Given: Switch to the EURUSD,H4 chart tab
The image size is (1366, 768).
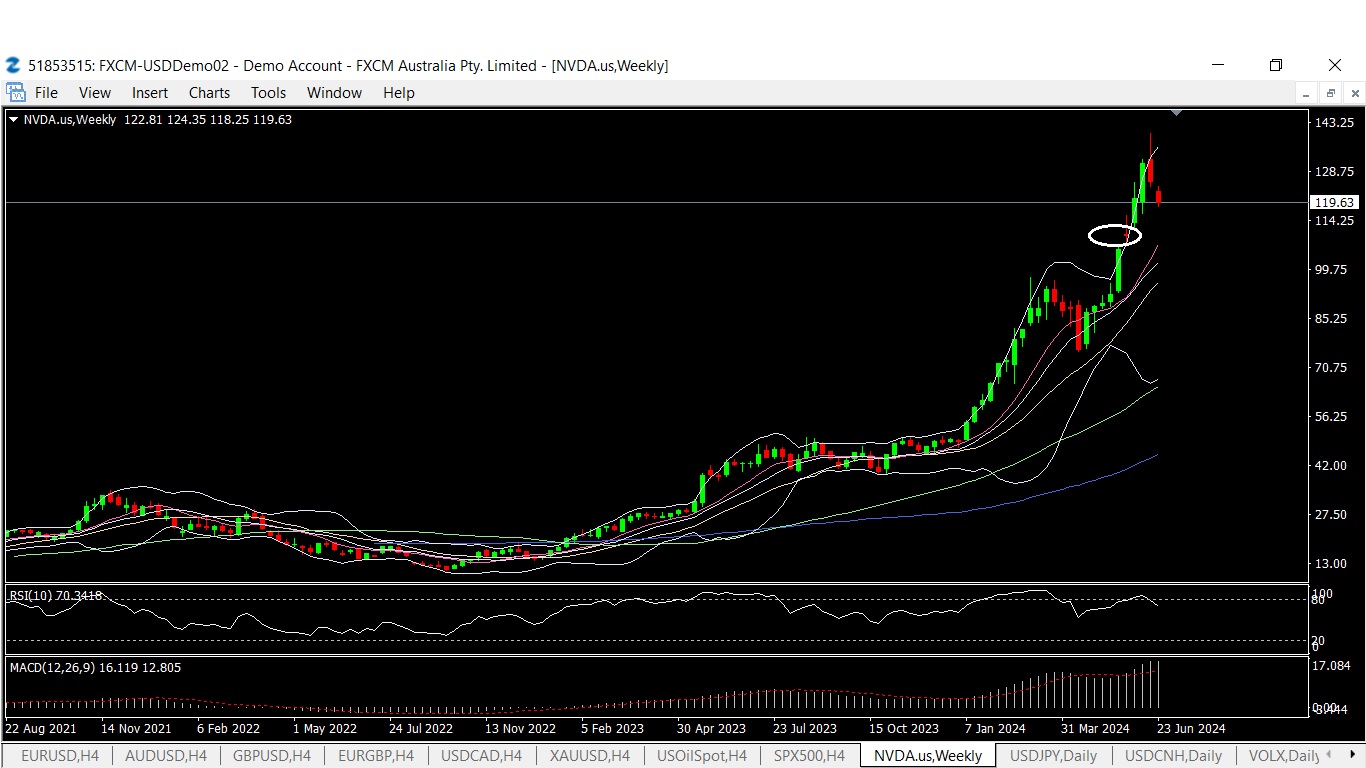Looking at the screenshot, I should (59, 756).
